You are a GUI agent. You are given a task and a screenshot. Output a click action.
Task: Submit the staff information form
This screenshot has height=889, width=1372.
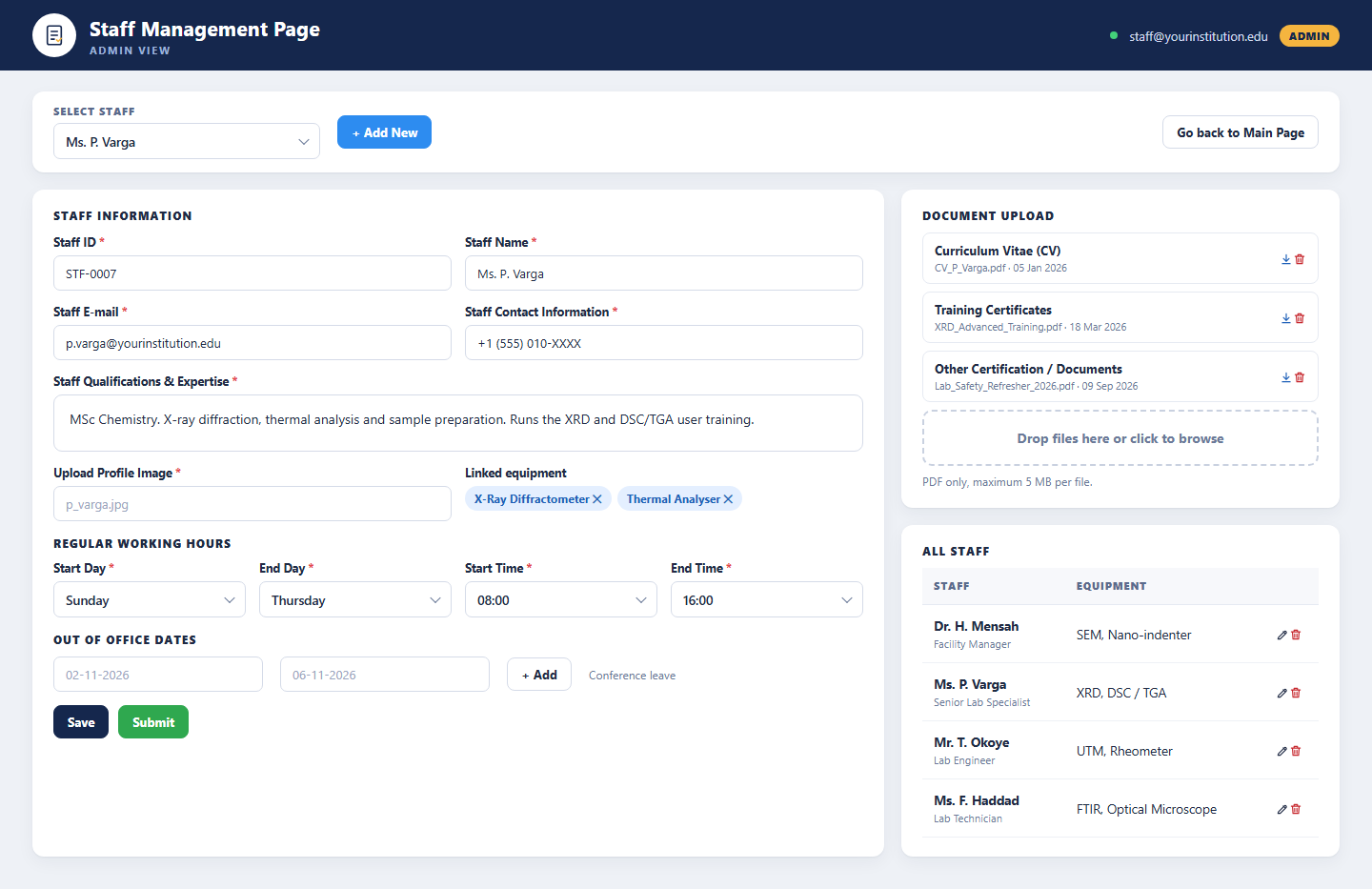pos(153,722)
